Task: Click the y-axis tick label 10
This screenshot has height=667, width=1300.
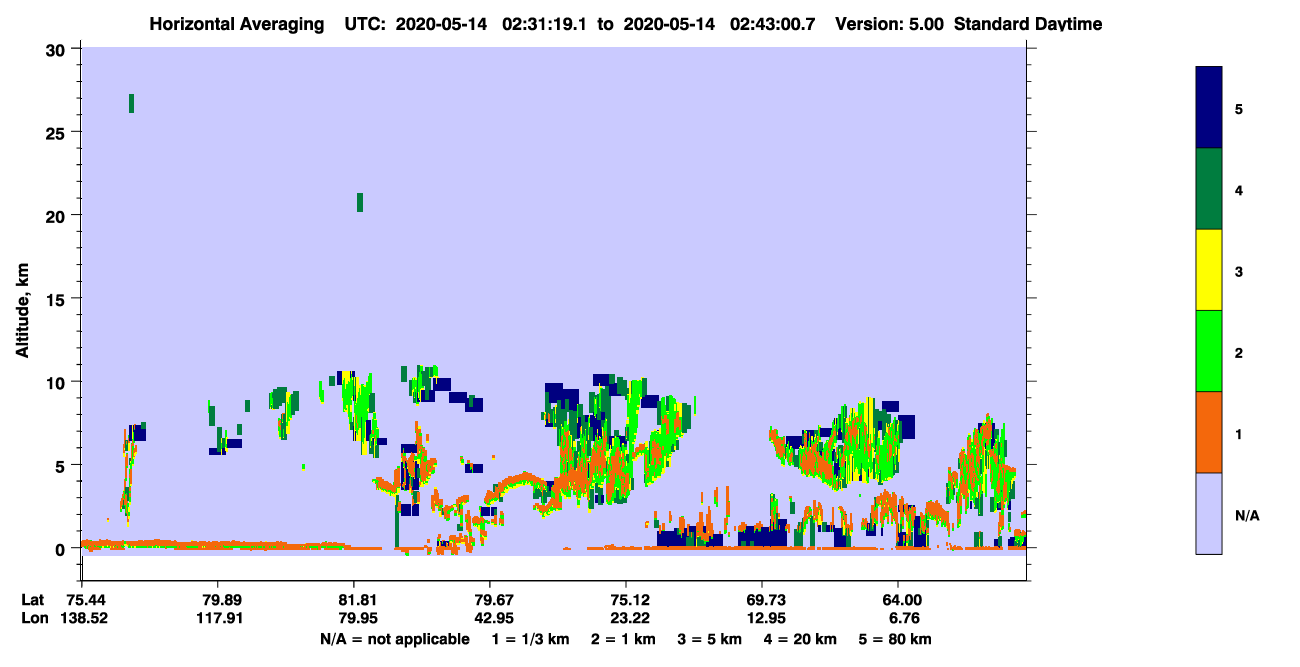Action: point(58,382)
